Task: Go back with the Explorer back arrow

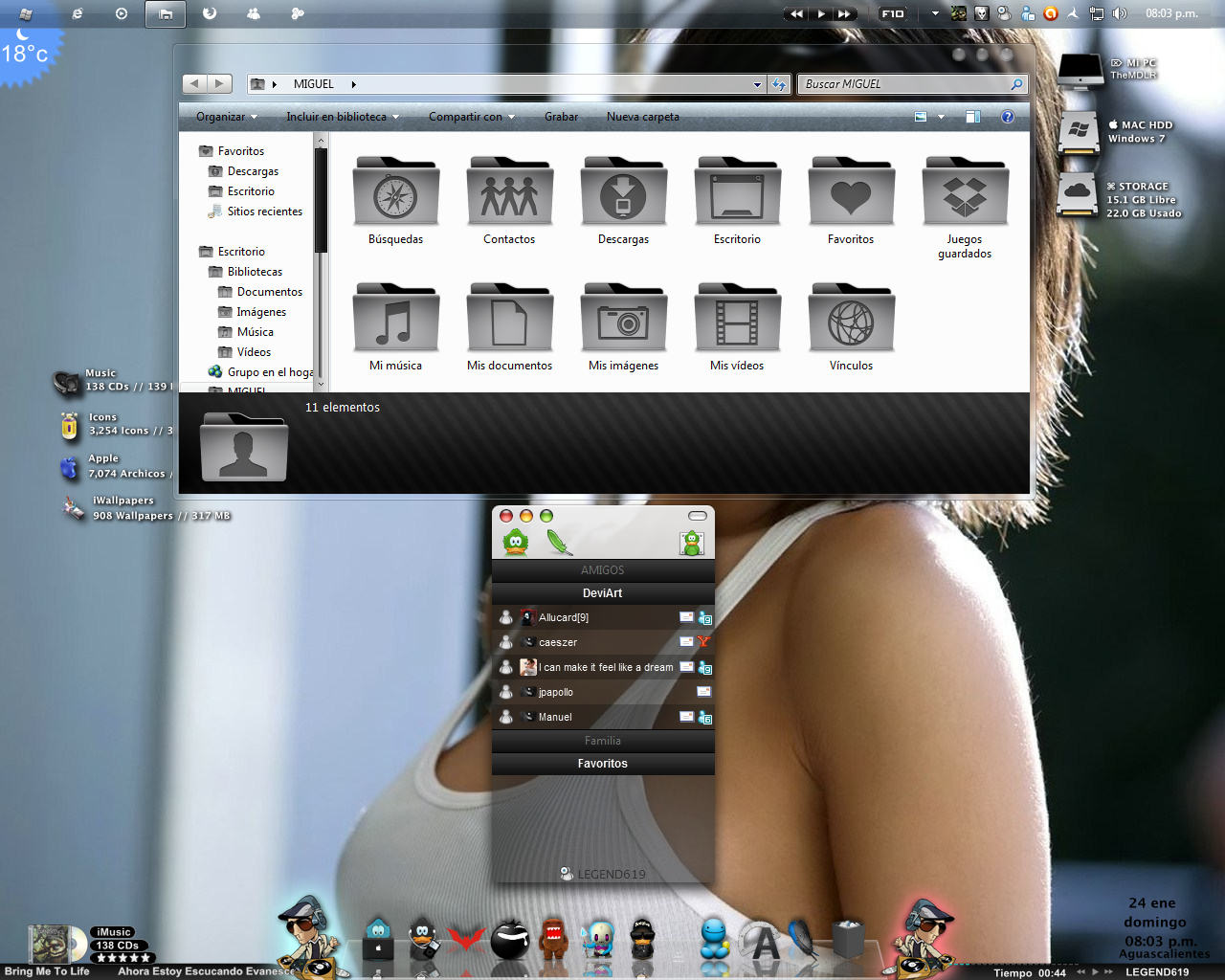Action: 194,84
